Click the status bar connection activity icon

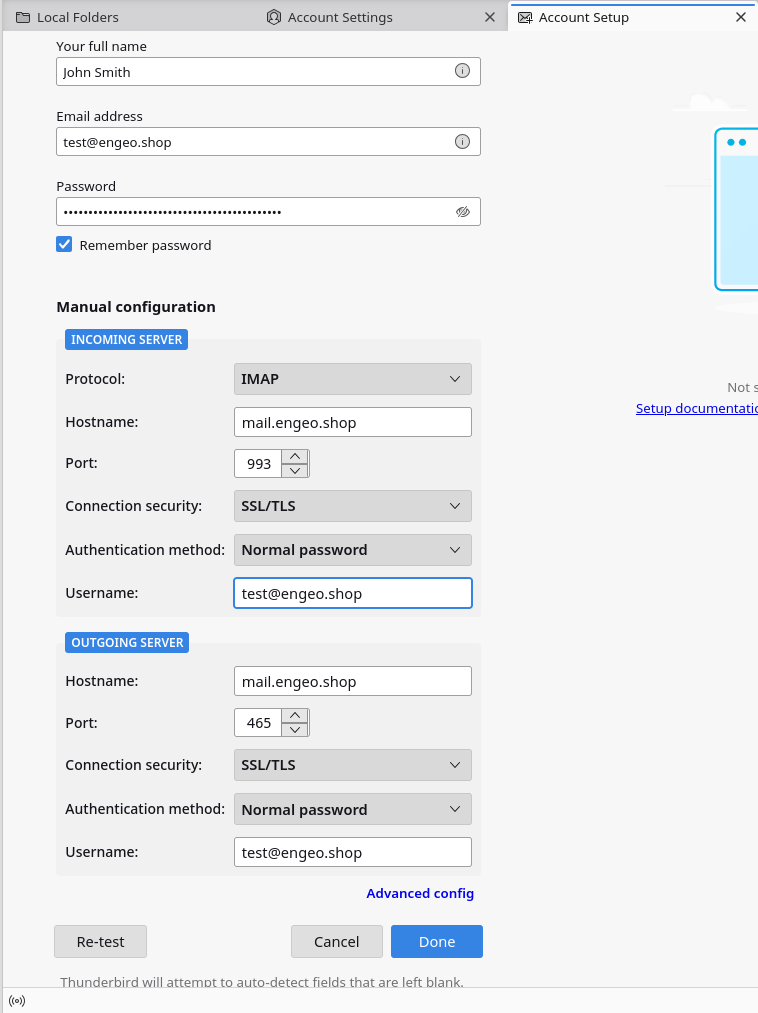tap(16, 1000)
